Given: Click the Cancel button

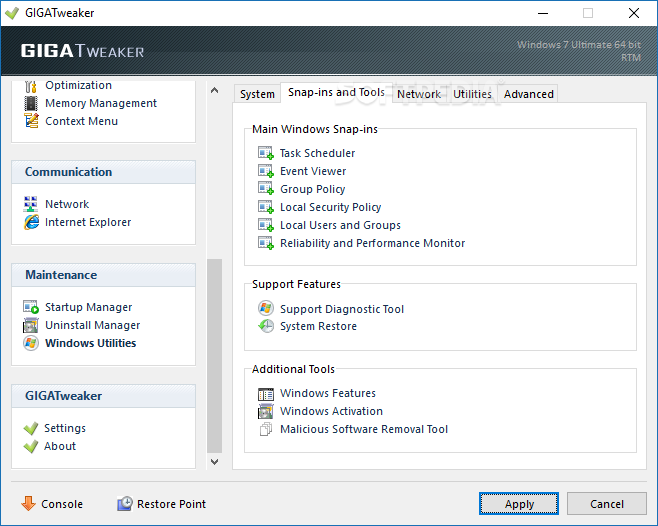Looking at the screenshot, I should point(606,504).
